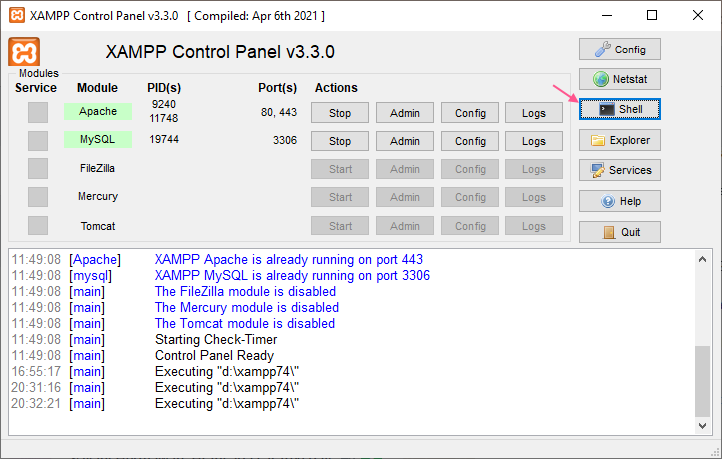Click log line 'Starting Check-Timer'

(216, 339)
